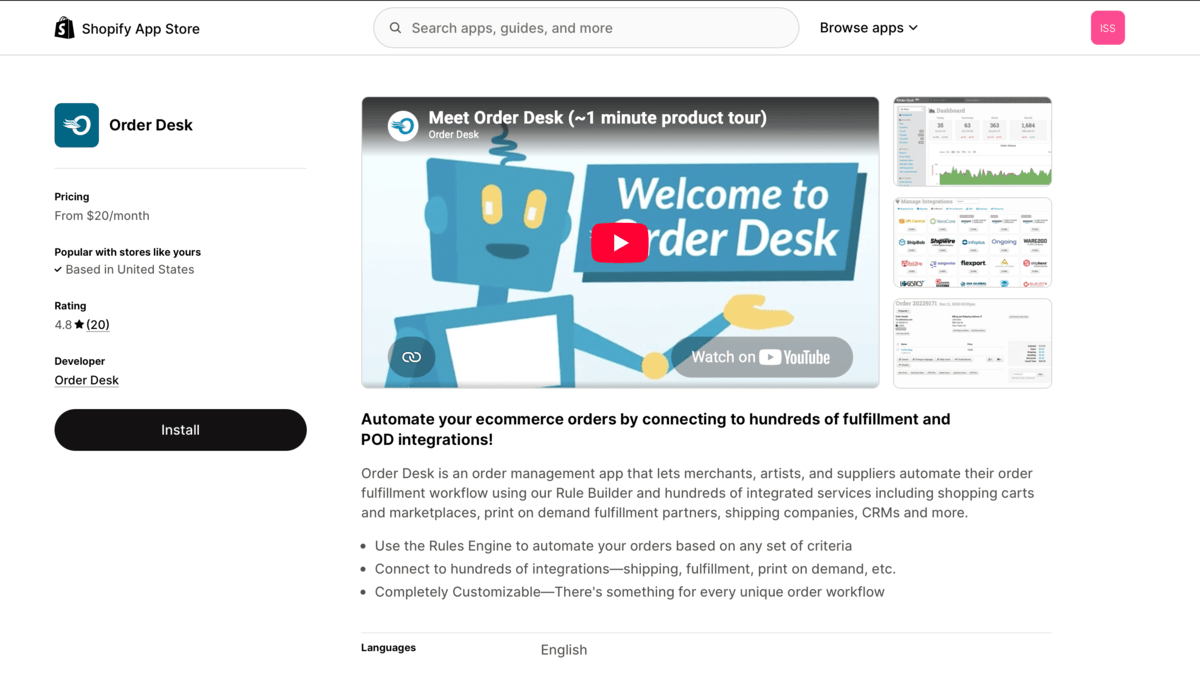Viewport: 1200px width, 675px height.
Task: Open the ISS account avatar menu
Action: click(1107, 28)
